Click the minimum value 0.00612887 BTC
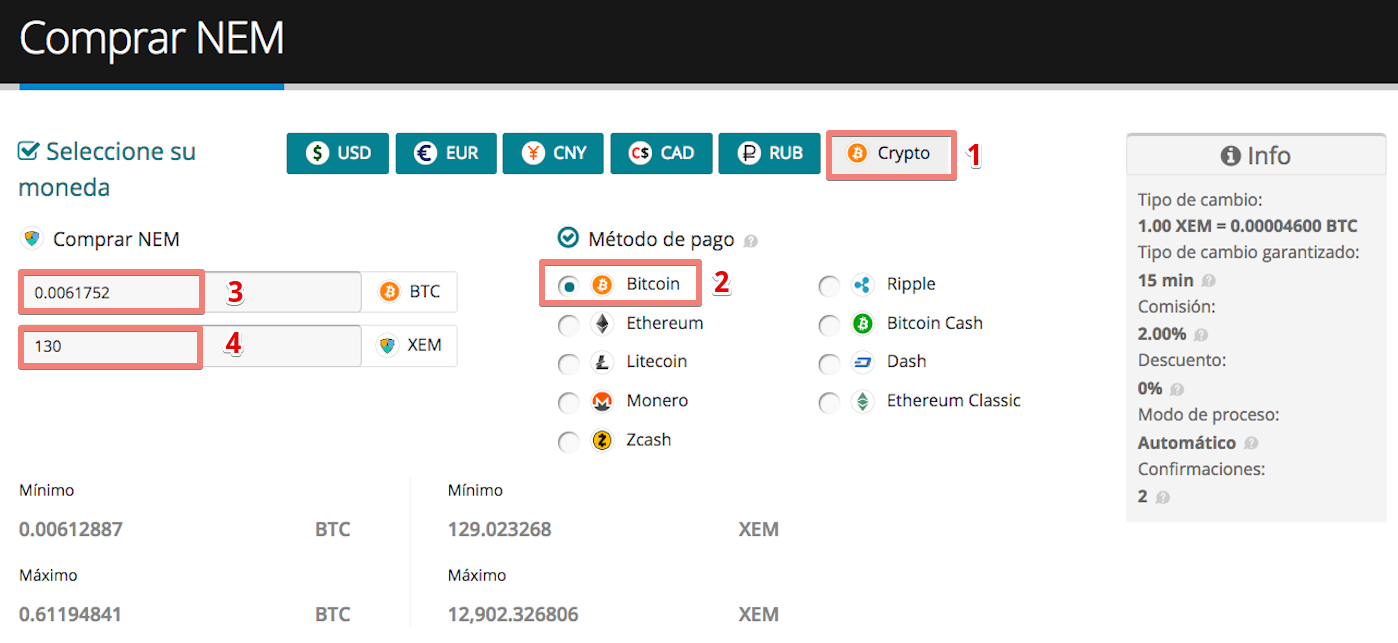Image resolution: width=1398 pixels, height=643 pixels. pos(71,529)
